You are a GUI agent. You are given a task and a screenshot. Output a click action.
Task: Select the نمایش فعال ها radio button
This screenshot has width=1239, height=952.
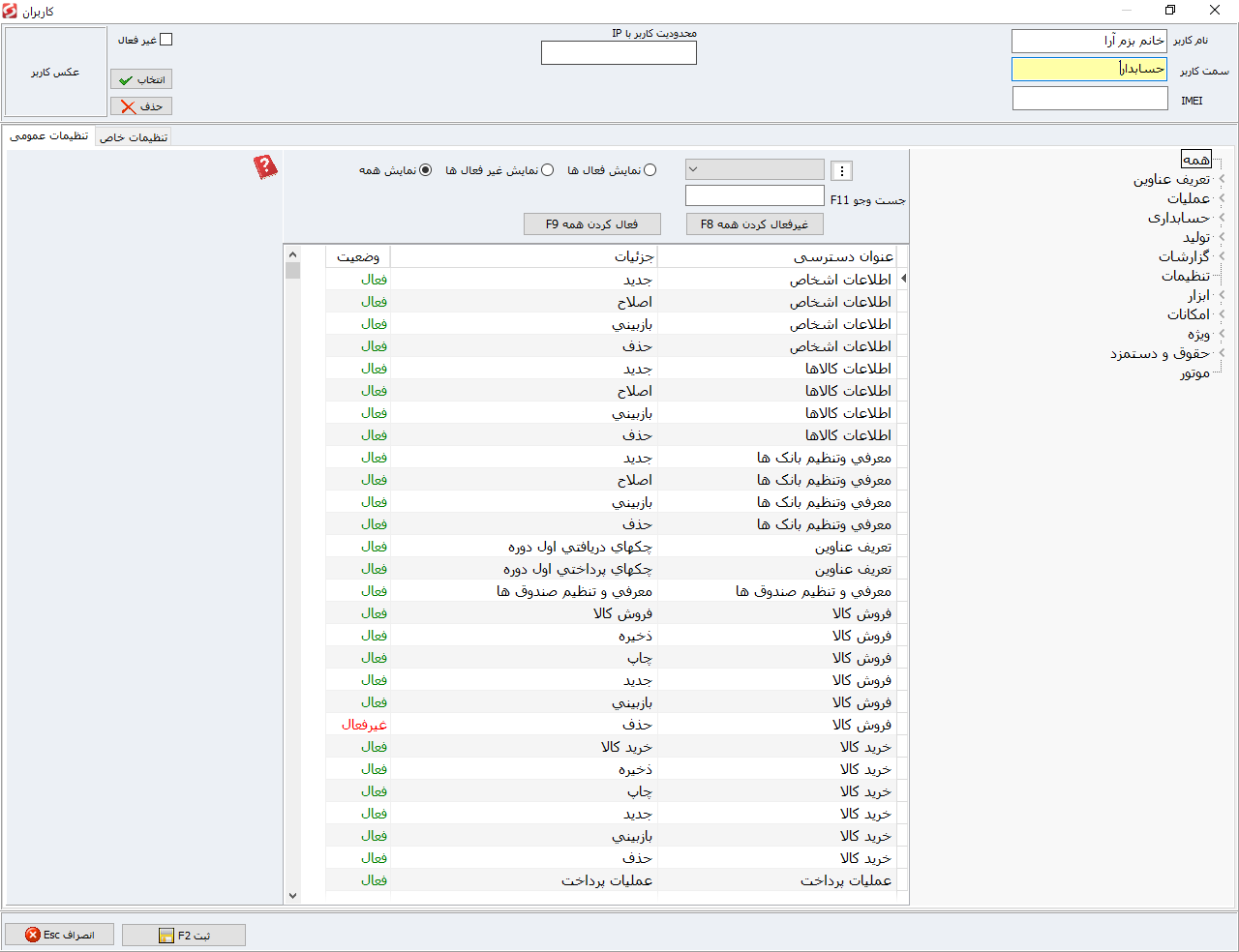tap(650, 170)
